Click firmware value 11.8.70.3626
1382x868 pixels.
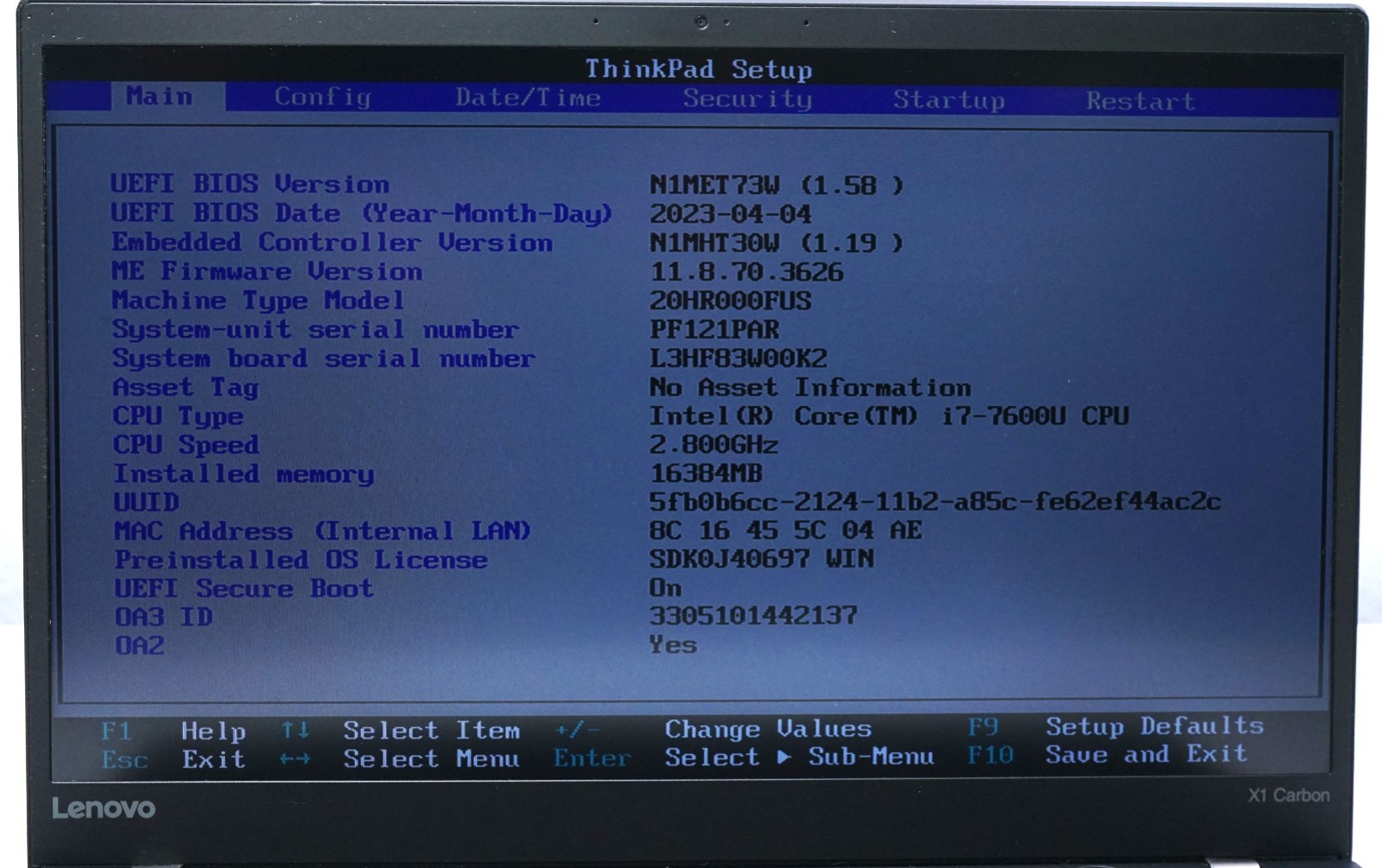746,272
